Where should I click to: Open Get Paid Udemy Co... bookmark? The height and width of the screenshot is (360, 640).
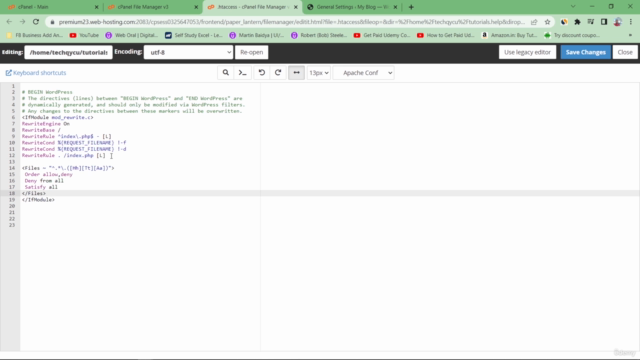382,35
